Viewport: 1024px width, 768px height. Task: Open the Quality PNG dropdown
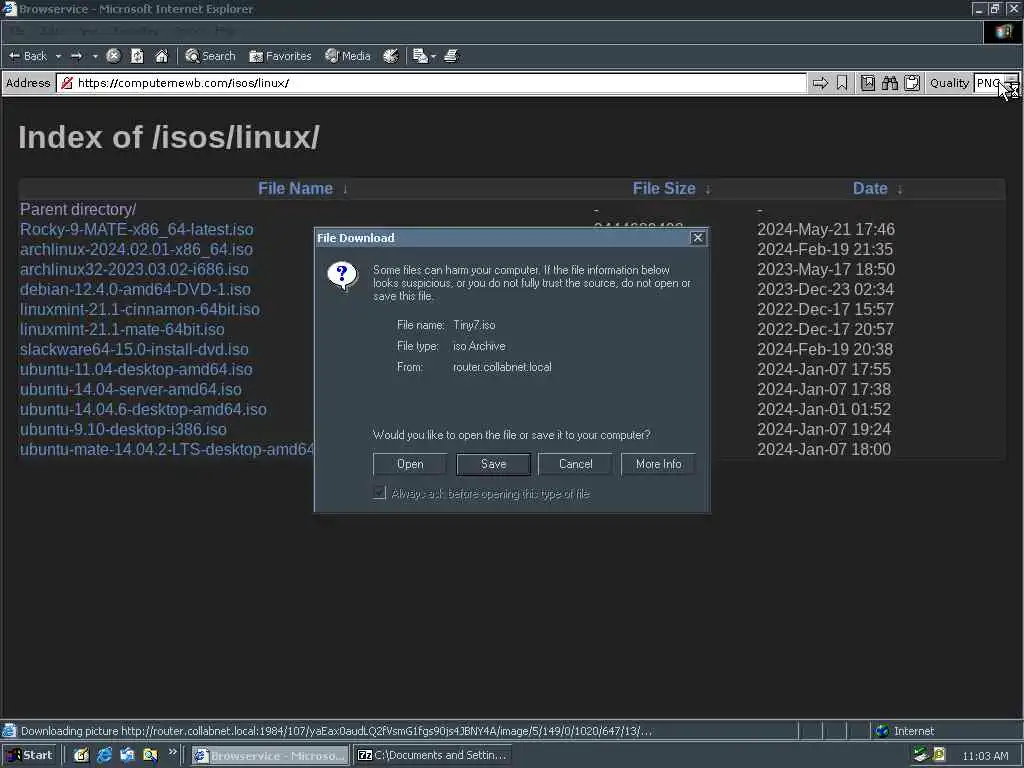[996, 83]
